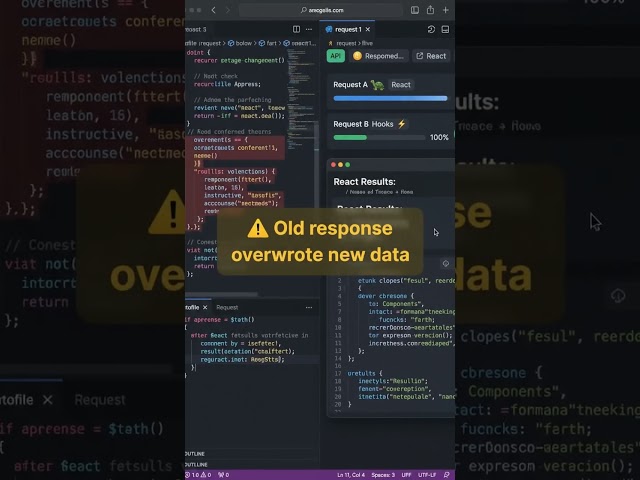Image resolution: width=640 pixels, height=480 pixels.
Task: Click the line dever cbresone {
Action: point(386,296)
